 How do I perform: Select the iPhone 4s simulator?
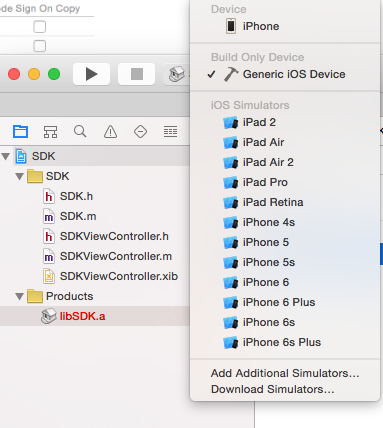285,222
